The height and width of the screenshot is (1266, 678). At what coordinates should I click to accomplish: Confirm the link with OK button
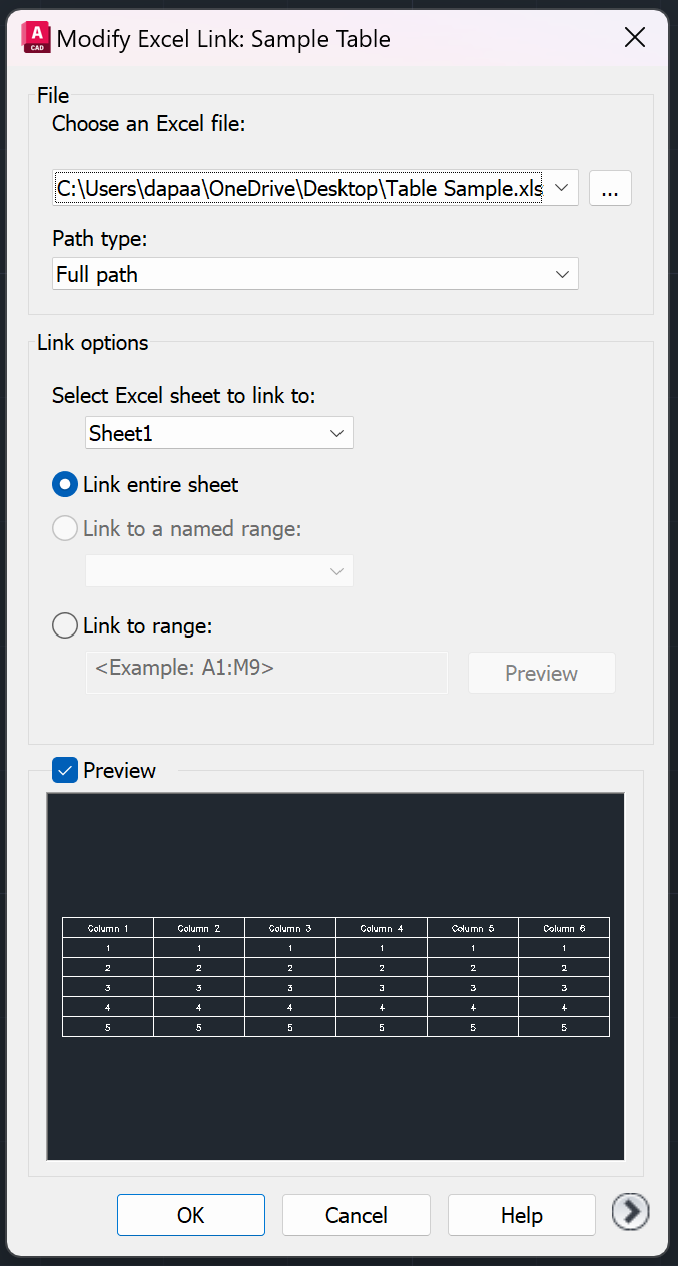pyautogui.click(x=190, y=1215)
